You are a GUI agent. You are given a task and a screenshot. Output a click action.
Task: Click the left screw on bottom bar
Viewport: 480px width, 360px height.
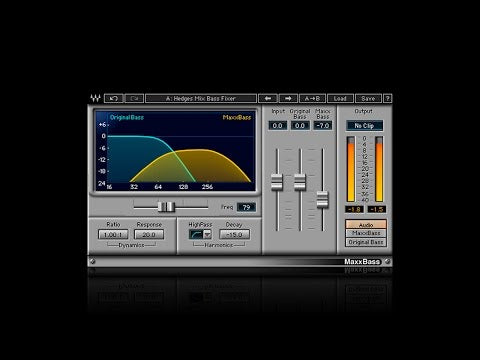(x=93, y=262)
